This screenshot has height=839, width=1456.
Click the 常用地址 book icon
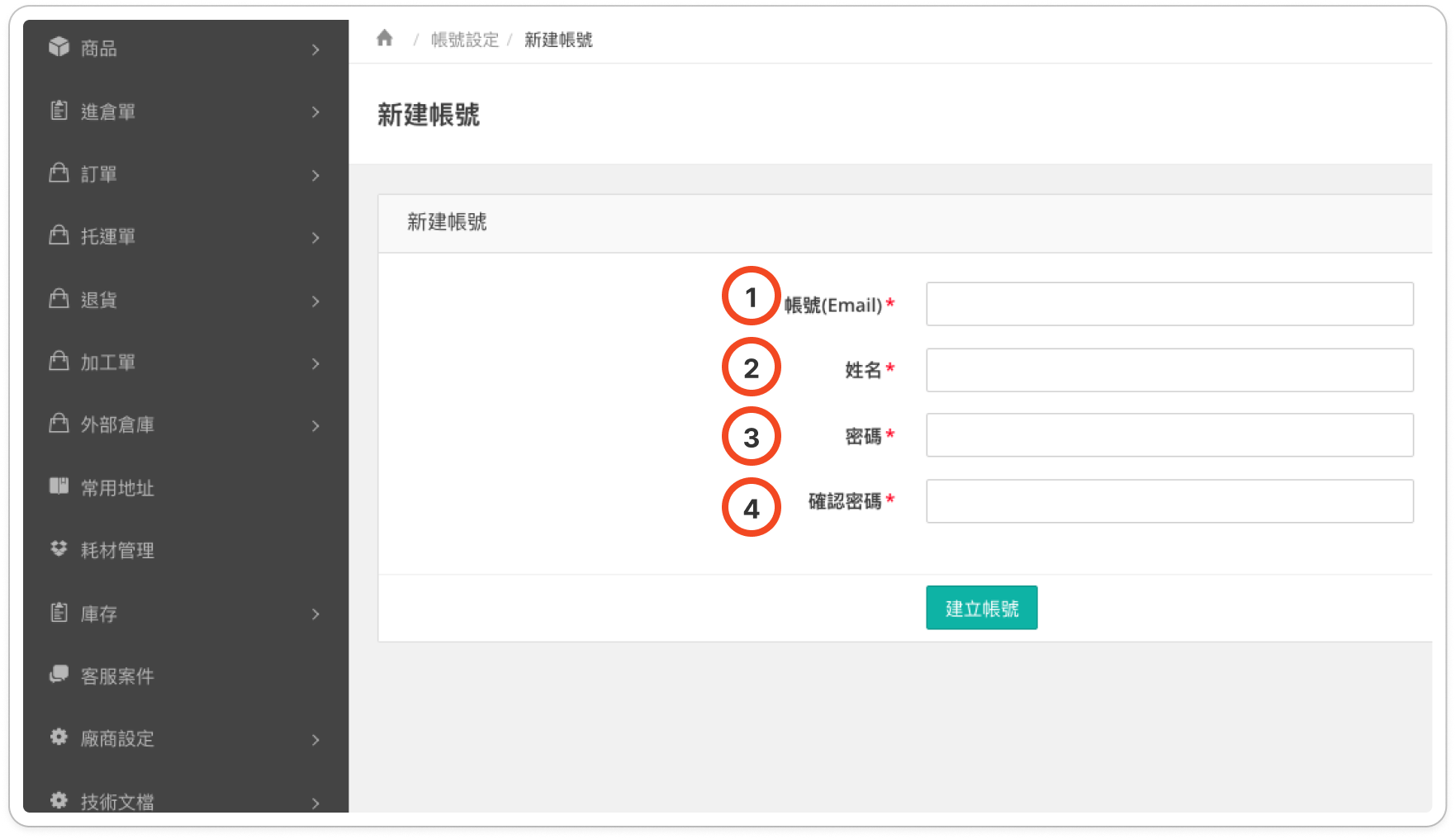59,486
